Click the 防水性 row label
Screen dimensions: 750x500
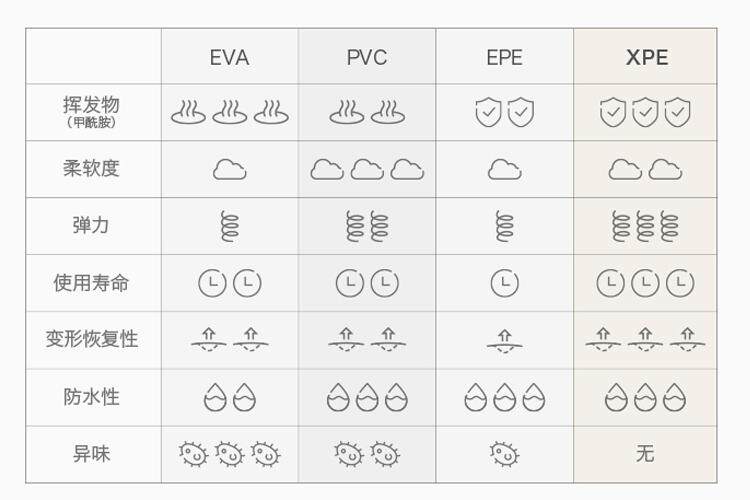pyautogui.click(x=91, y=397)
